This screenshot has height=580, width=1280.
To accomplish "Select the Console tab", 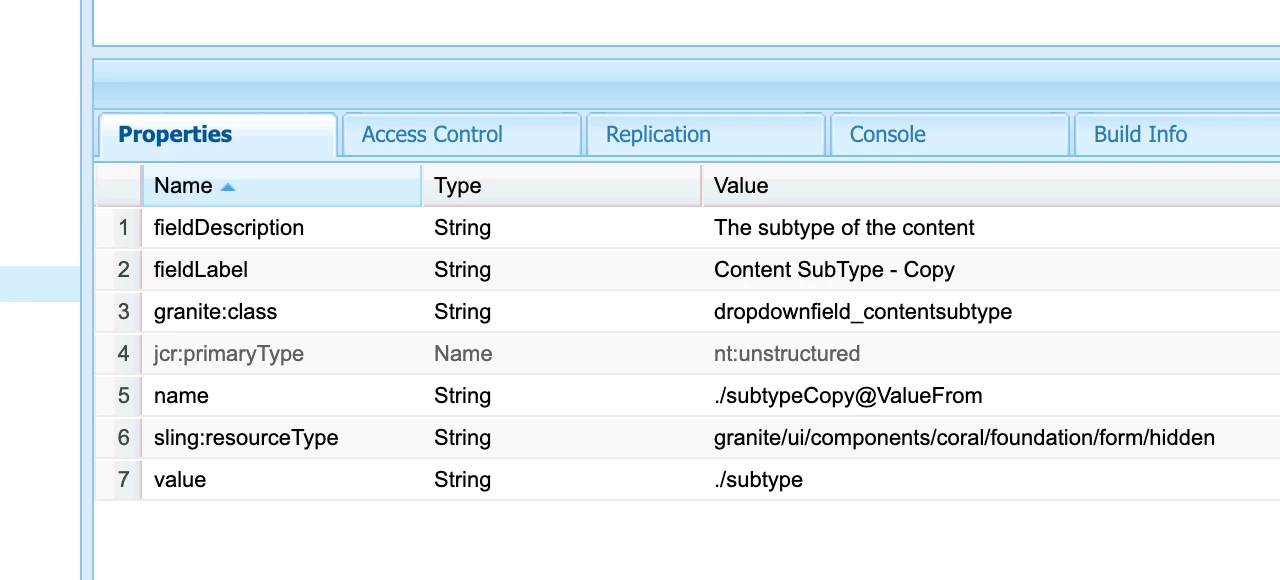I will coord(887,135).
